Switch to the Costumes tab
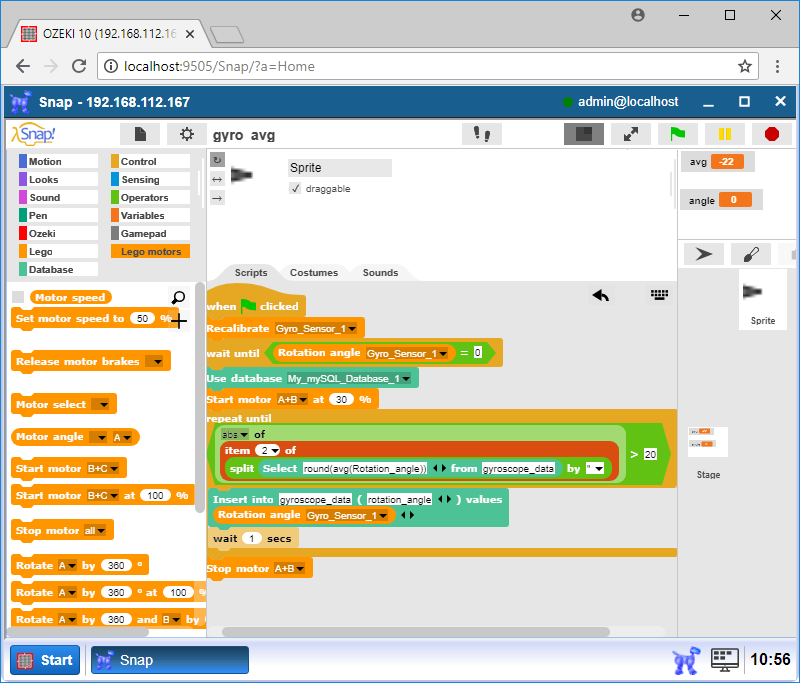Screen dimensions: 800x683 [314, 272]
